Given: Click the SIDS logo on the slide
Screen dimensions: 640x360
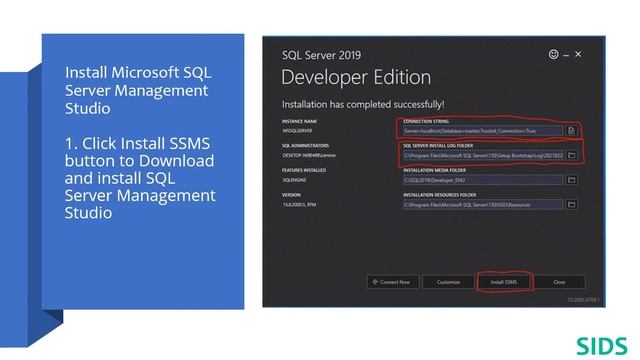Looking at the screenshot, I should point(602,346).
